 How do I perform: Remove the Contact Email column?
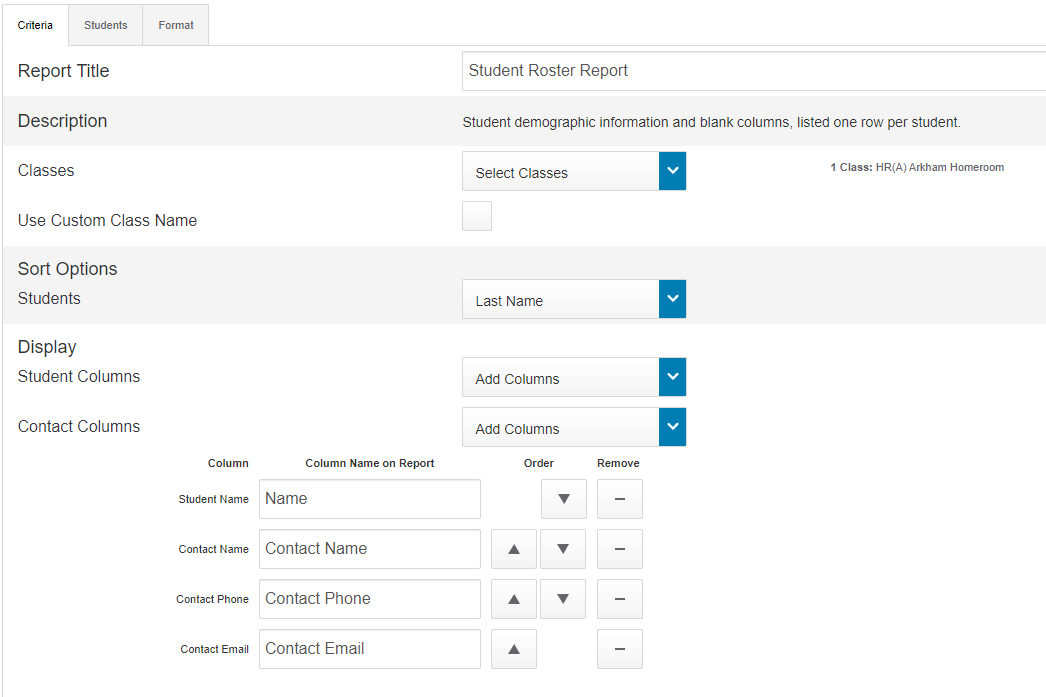tap(619, 648)
